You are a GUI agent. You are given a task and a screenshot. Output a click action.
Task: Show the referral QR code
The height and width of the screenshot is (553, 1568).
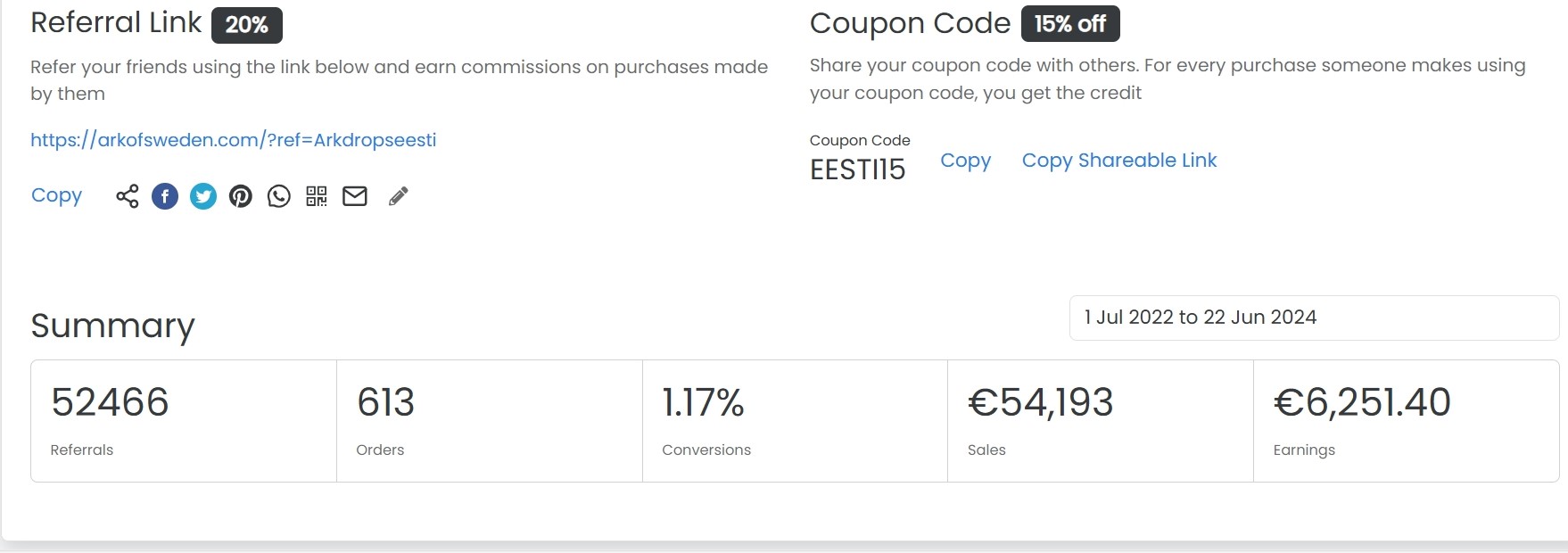(x=317, y=196)
